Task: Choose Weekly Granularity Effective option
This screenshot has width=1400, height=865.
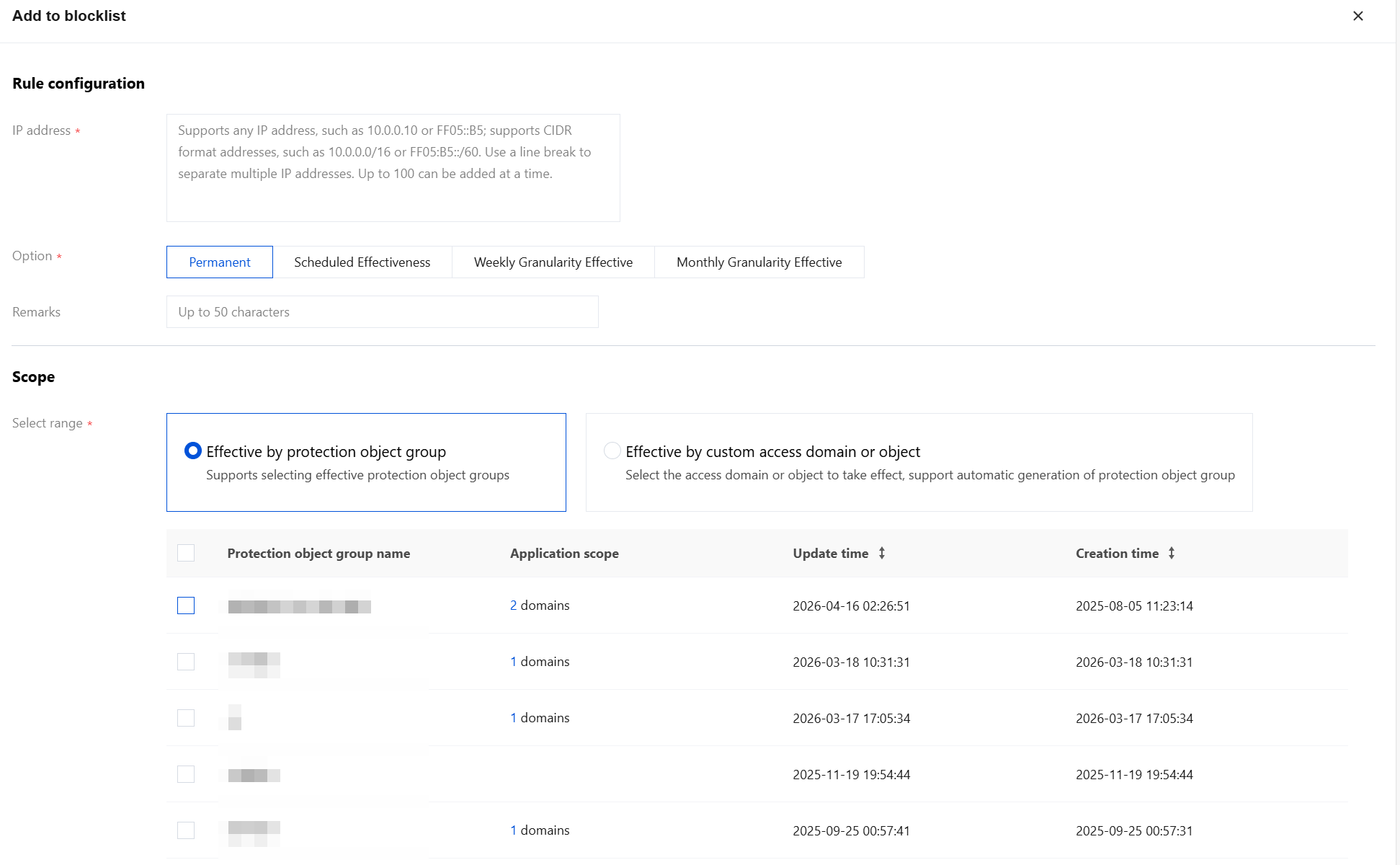Action: pos(553,262)
